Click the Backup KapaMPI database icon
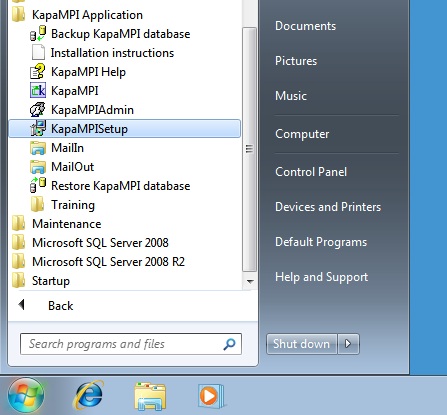 tap(38, 34)
